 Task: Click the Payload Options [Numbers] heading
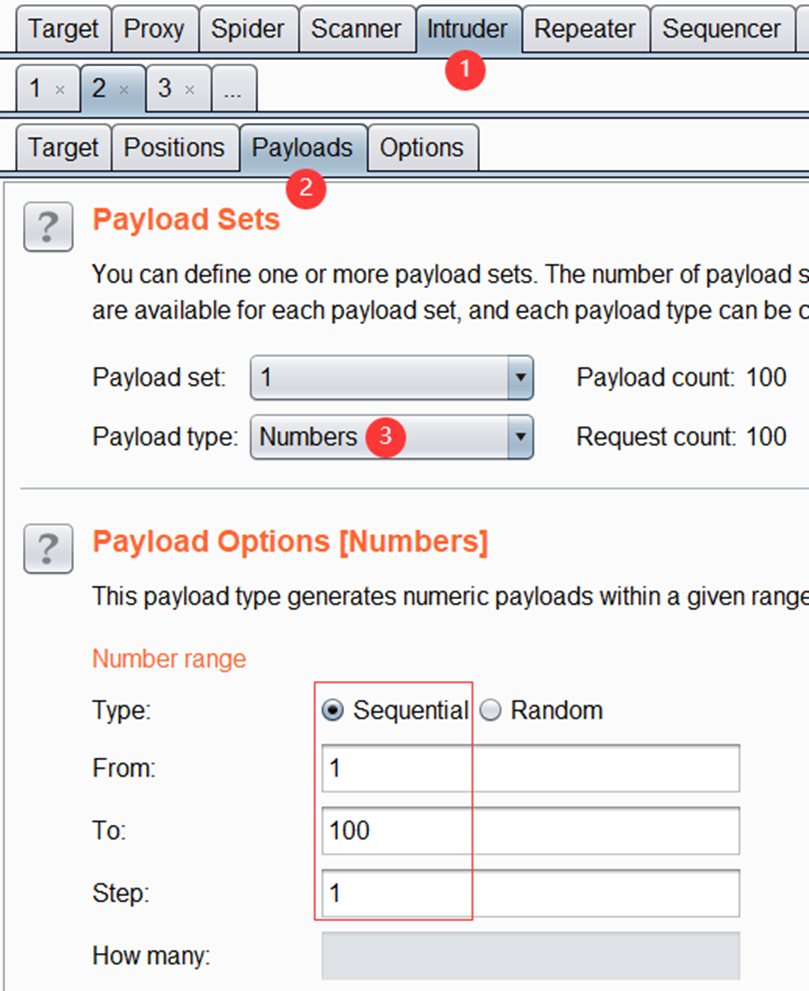point(291,542)
